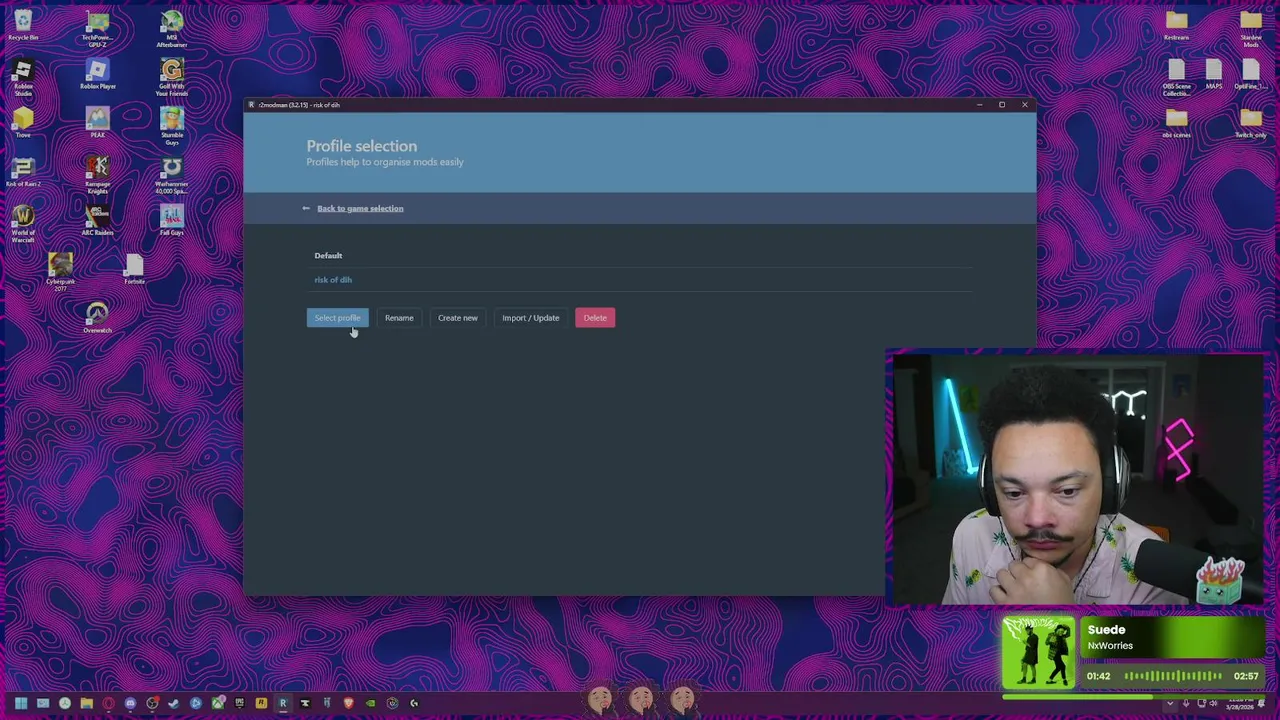Select the Roblox Player desktop shortcut
Screen dimensions: 1280x720
(97, 75)
